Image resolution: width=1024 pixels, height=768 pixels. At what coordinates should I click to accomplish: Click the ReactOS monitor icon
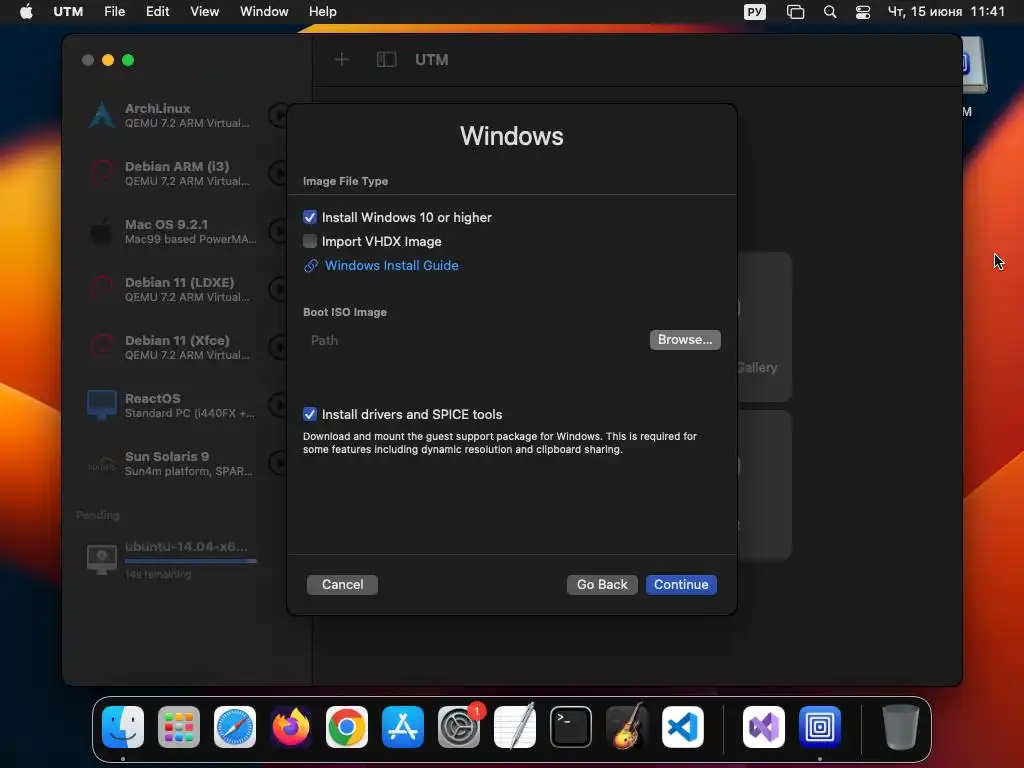point(102,405)
